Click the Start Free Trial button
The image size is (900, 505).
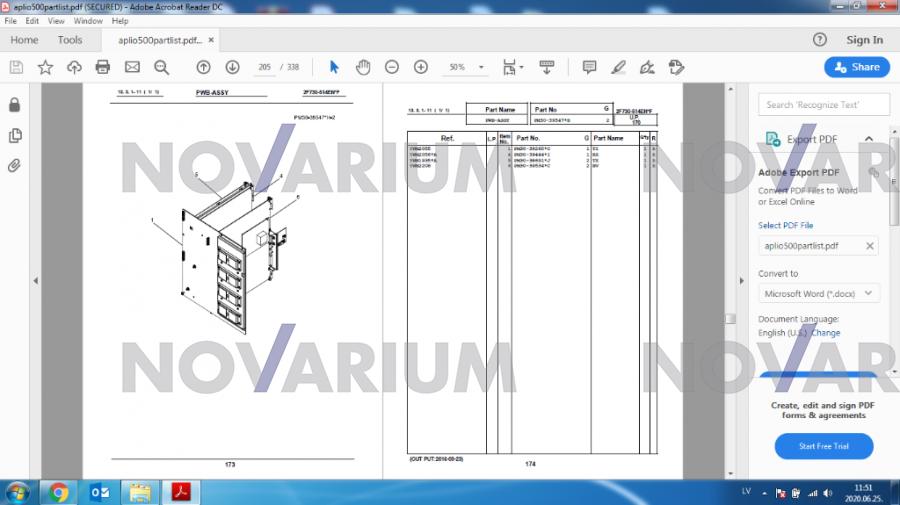[823, 446]
